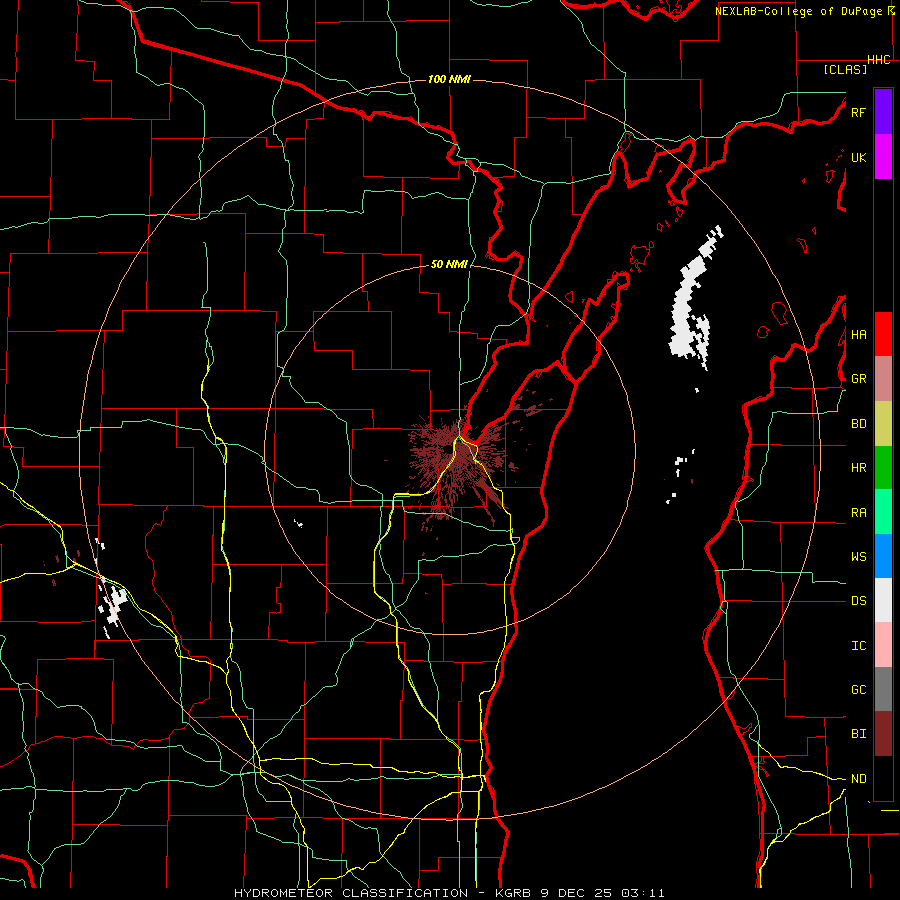Pick the dark green HR legend swatch

[883, 467]
